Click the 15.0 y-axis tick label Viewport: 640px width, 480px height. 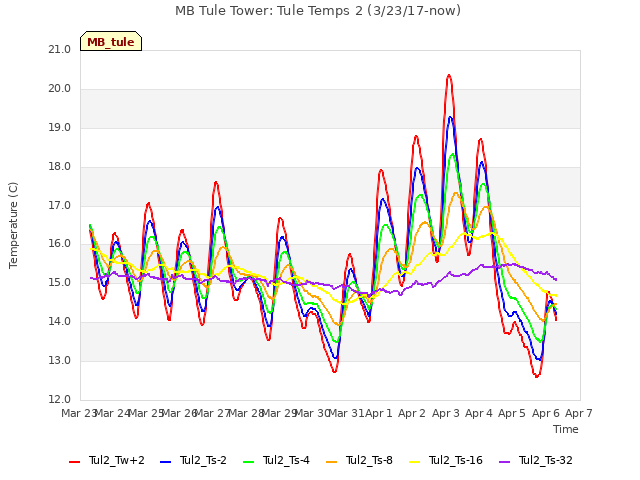click(x=60, y=282)
